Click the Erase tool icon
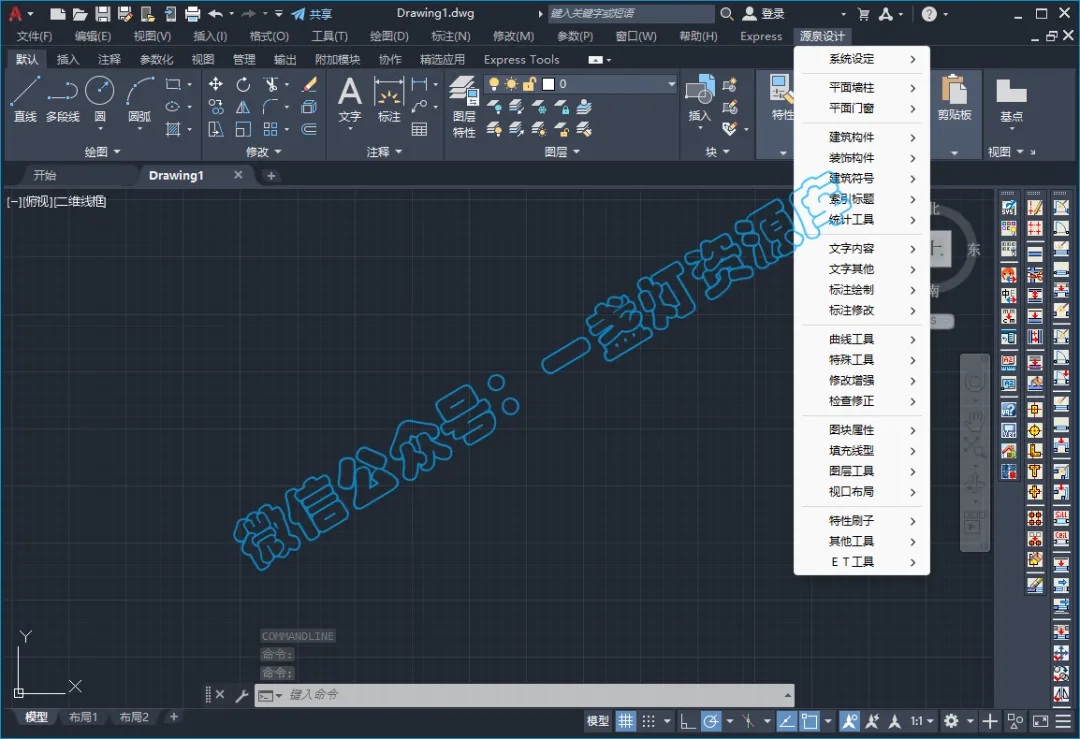The image size is (1080, 739). (x=309, y=84)
